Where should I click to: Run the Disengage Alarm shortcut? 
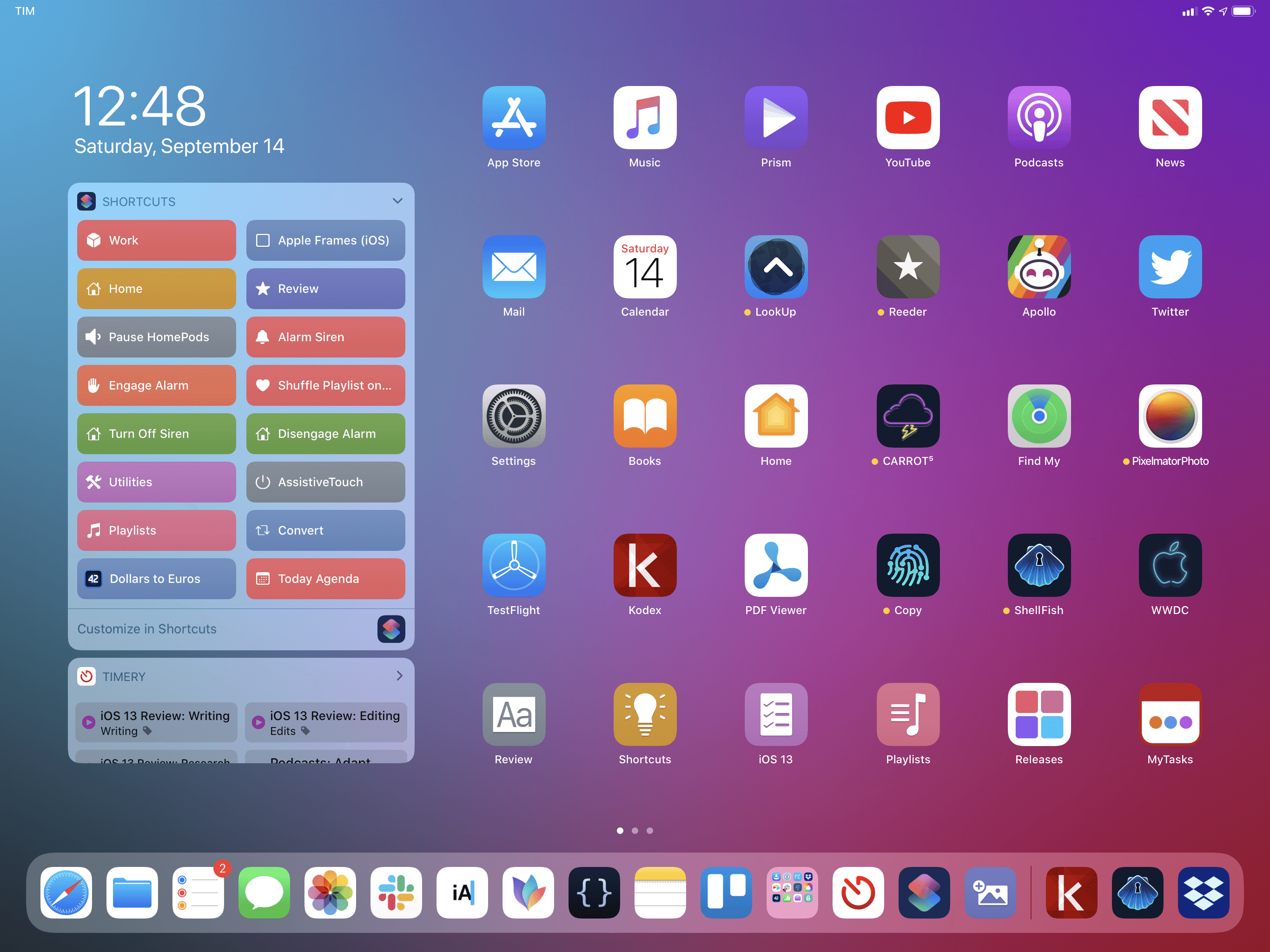tap(325, 434)
